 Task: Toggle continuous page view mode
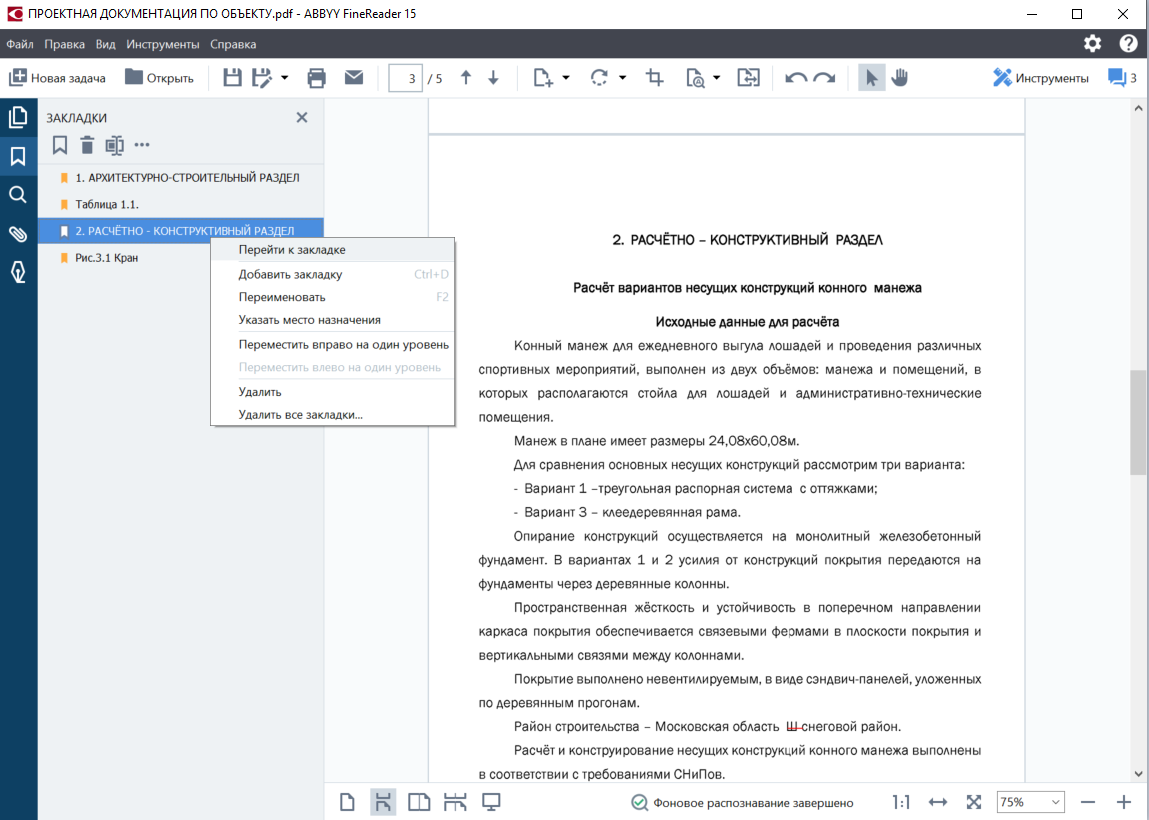pyautogui.click(x=383, y=802)
